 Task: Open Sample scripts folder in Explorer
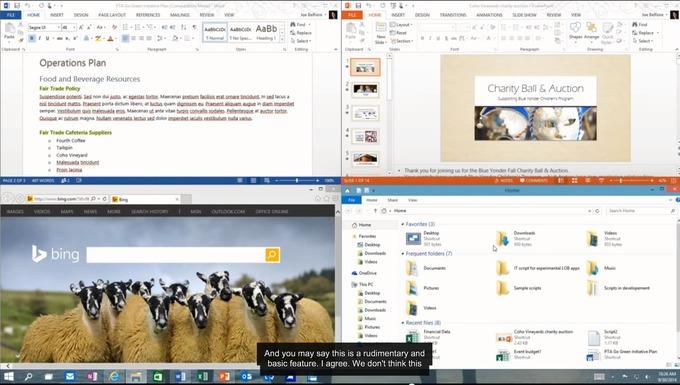click(x=519, y=288)
